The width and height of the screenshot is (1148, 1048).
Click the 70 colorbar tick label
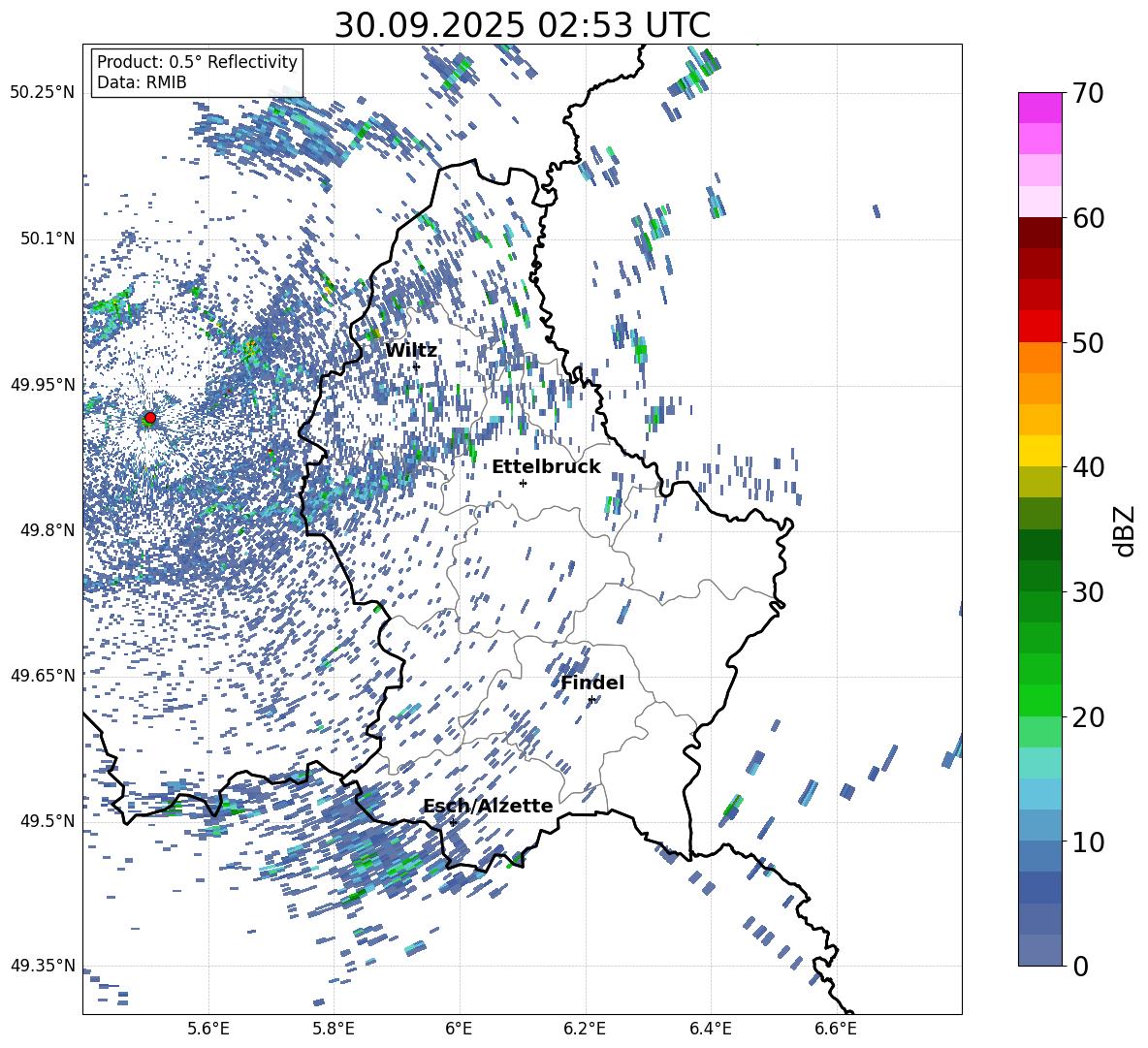click(x=1088, y=93)
